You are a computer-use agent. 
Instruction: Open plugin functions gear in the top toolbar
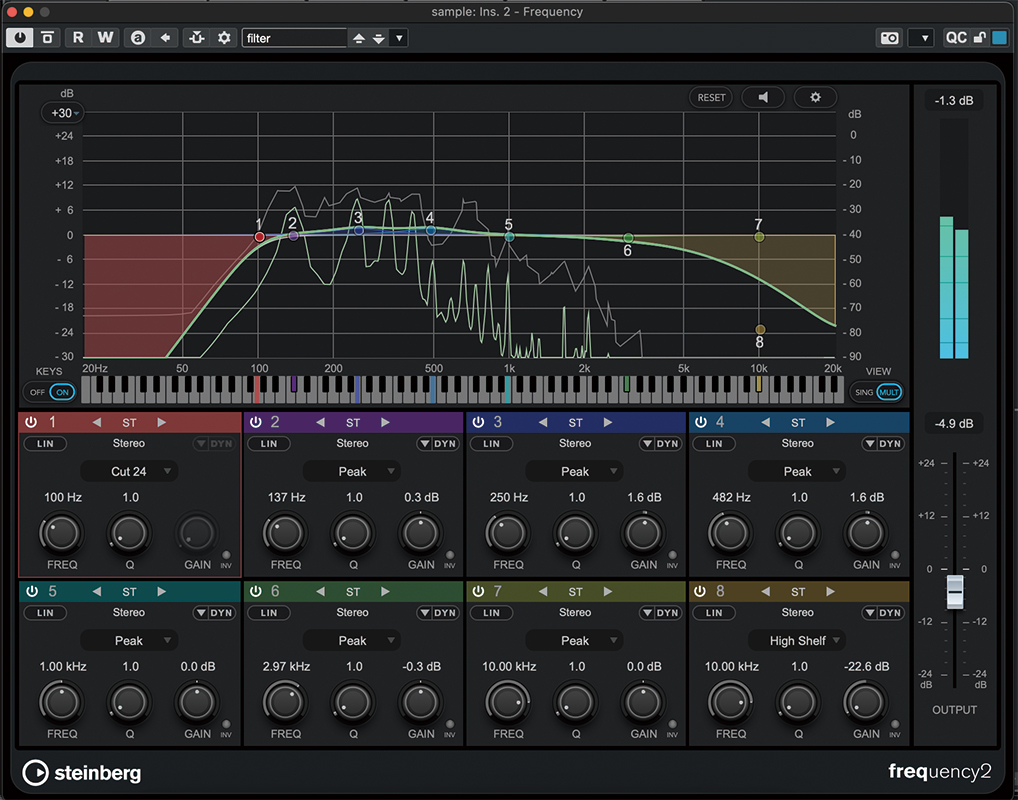pyautogui.click(x=224, y=38)
